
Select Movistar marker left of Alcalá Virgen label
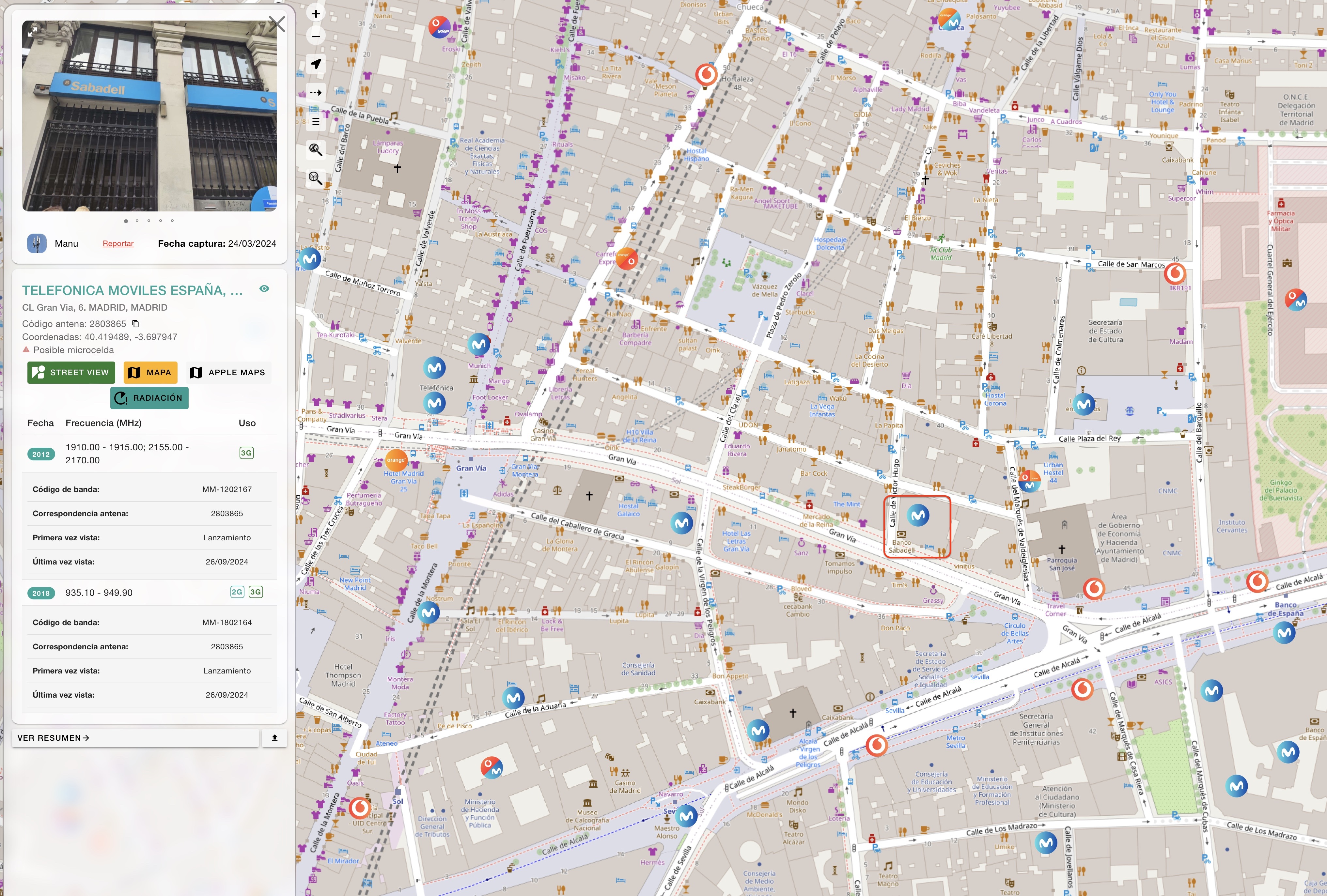tap(758, 730)
